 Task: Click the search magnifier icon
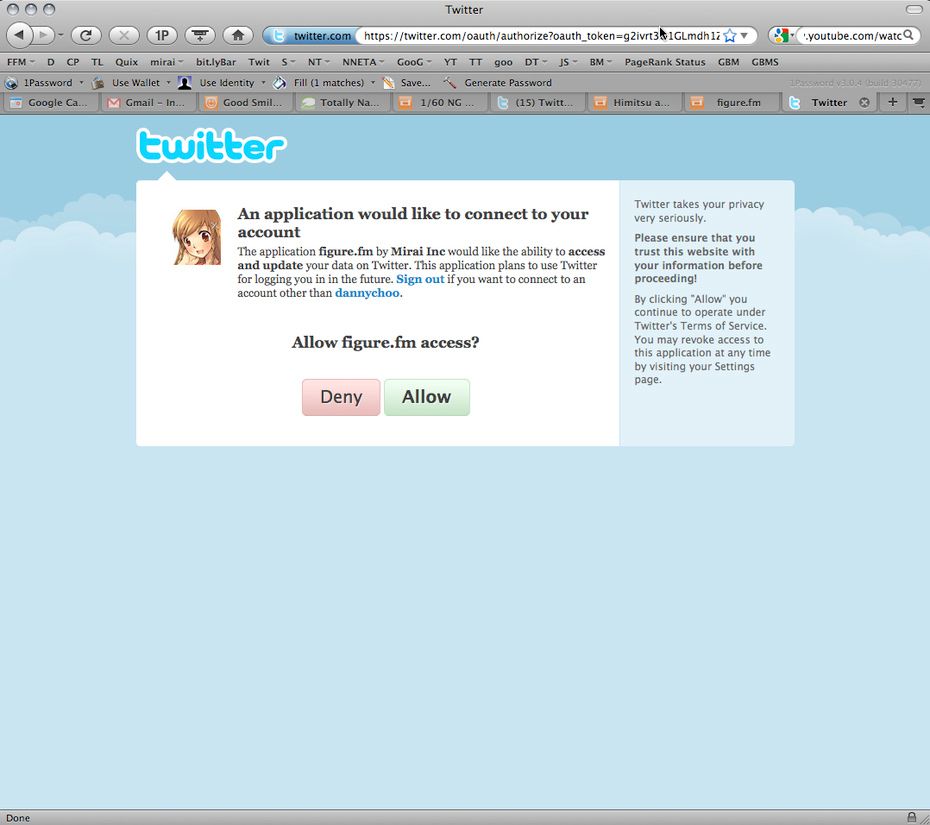tap(908, 35)
